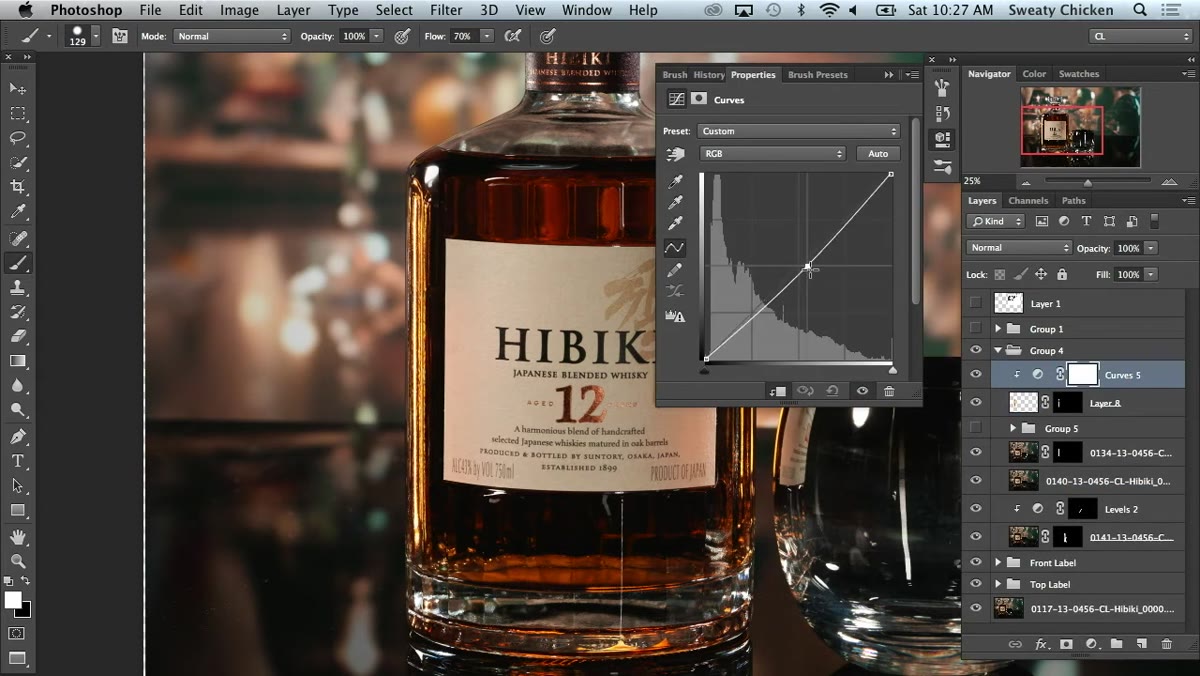Click the Auto button in Curves

point(878,154)
